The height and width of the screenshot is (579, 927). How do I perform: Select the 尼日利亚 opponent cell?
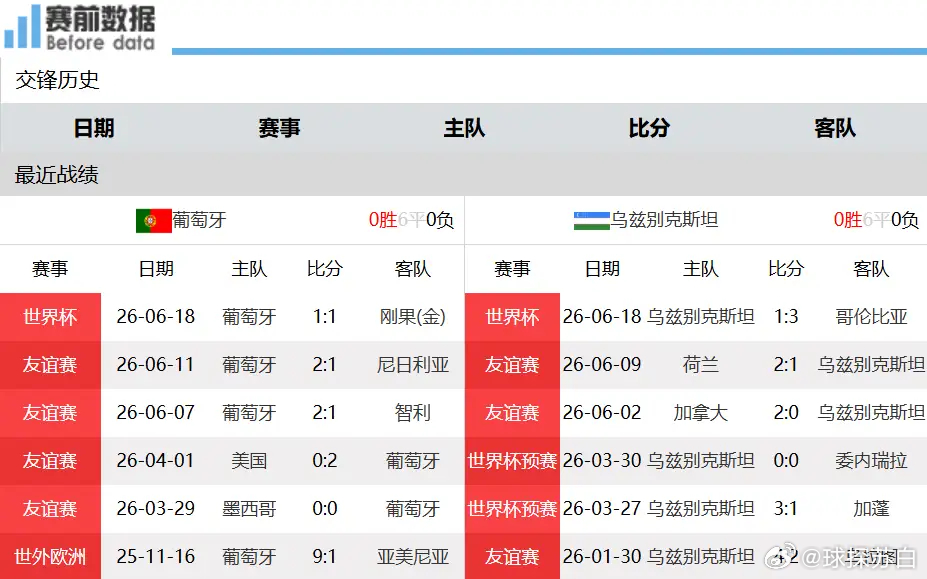point(413,365)
